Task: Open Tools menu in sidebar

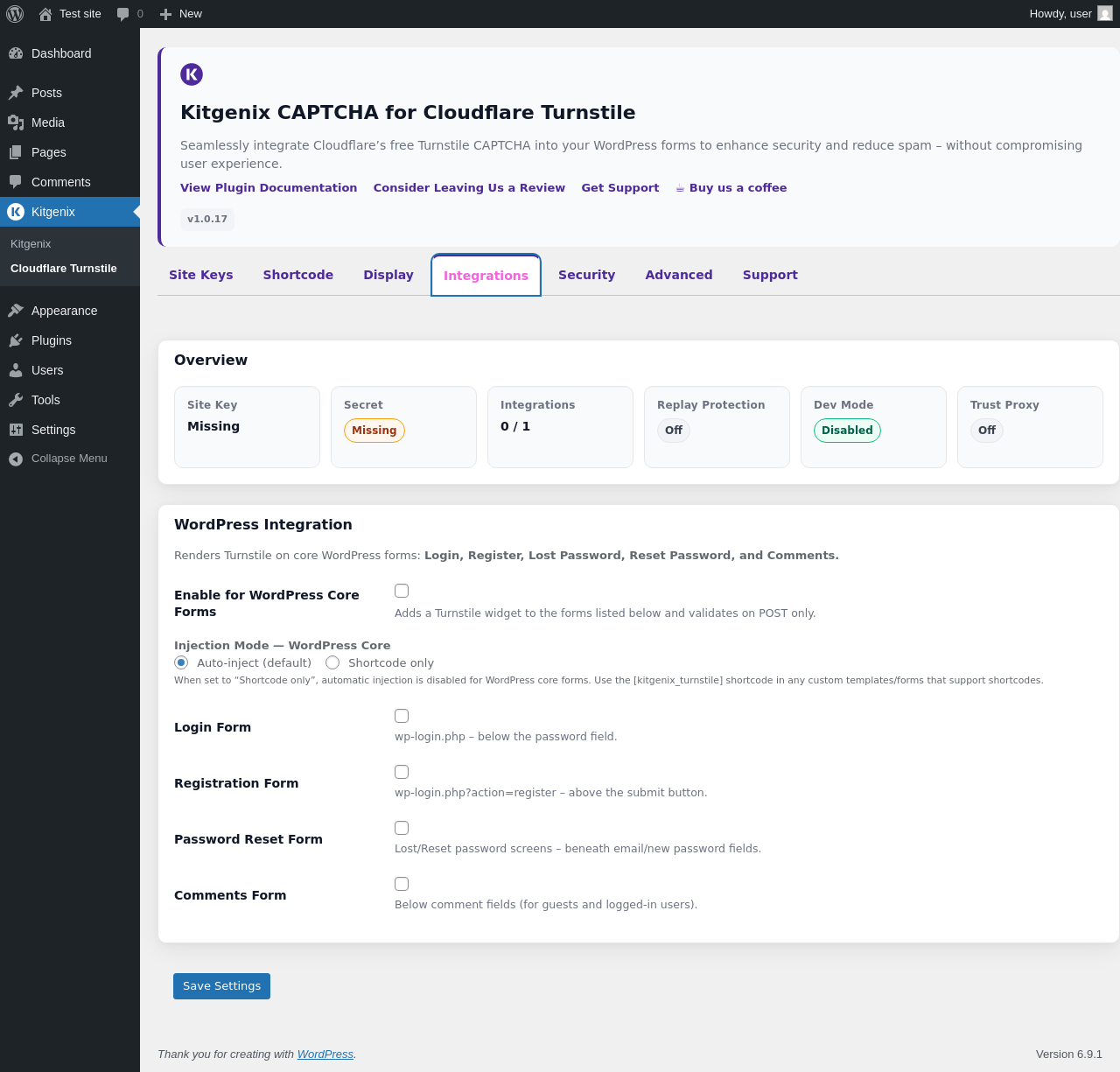Action: coord(45,400)
